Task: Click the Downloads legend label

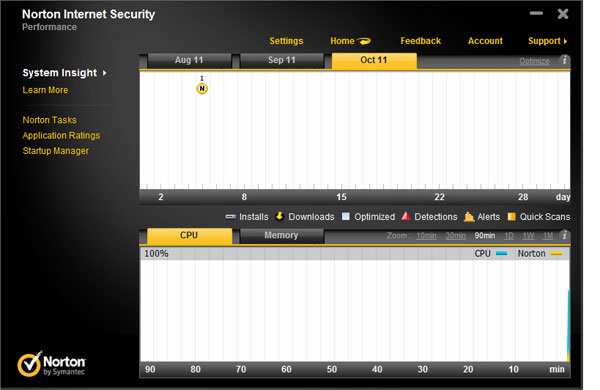Action: (x=311, y=217)
